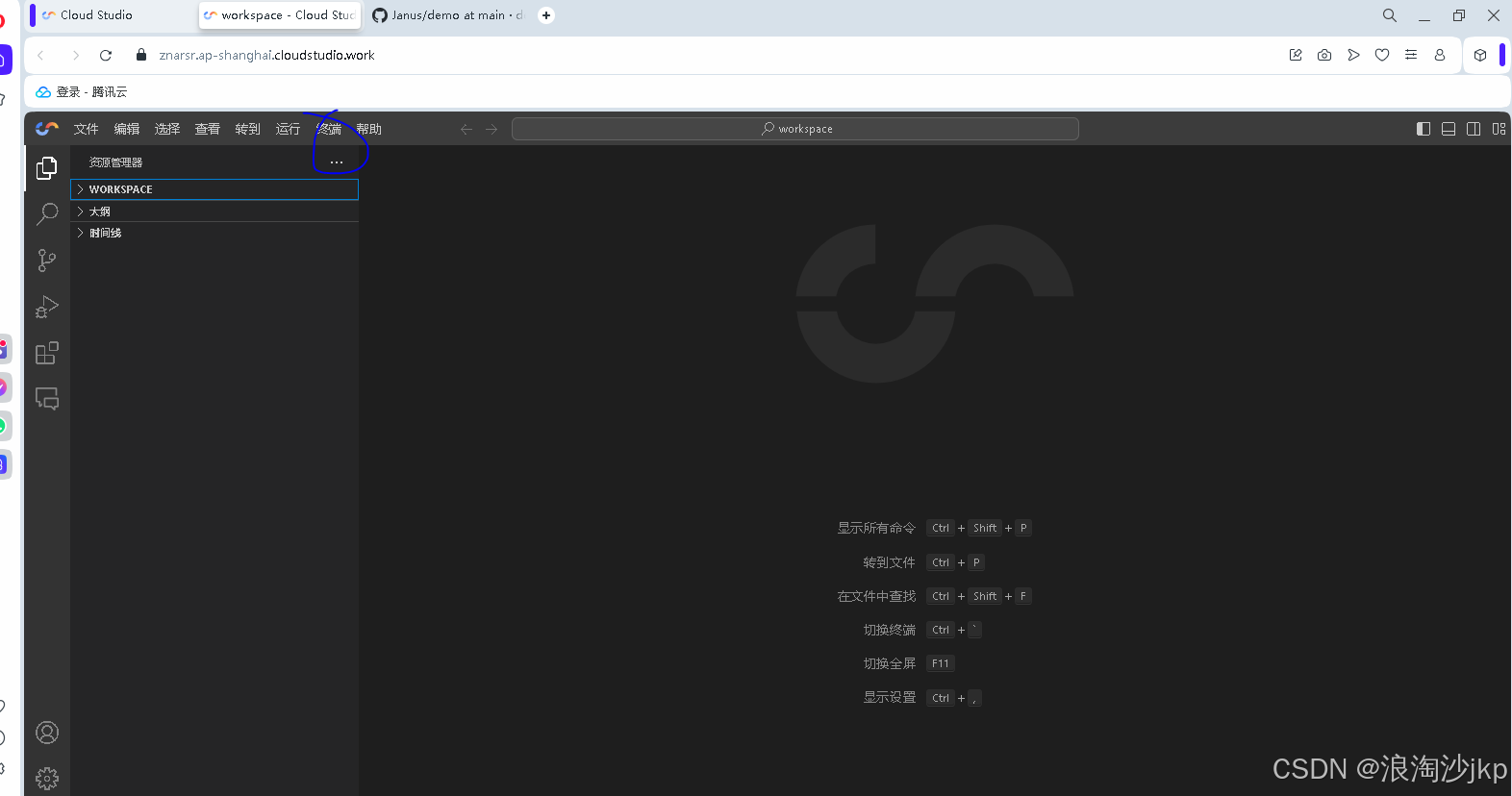Click the F11 key hint

tap(941, 663)
